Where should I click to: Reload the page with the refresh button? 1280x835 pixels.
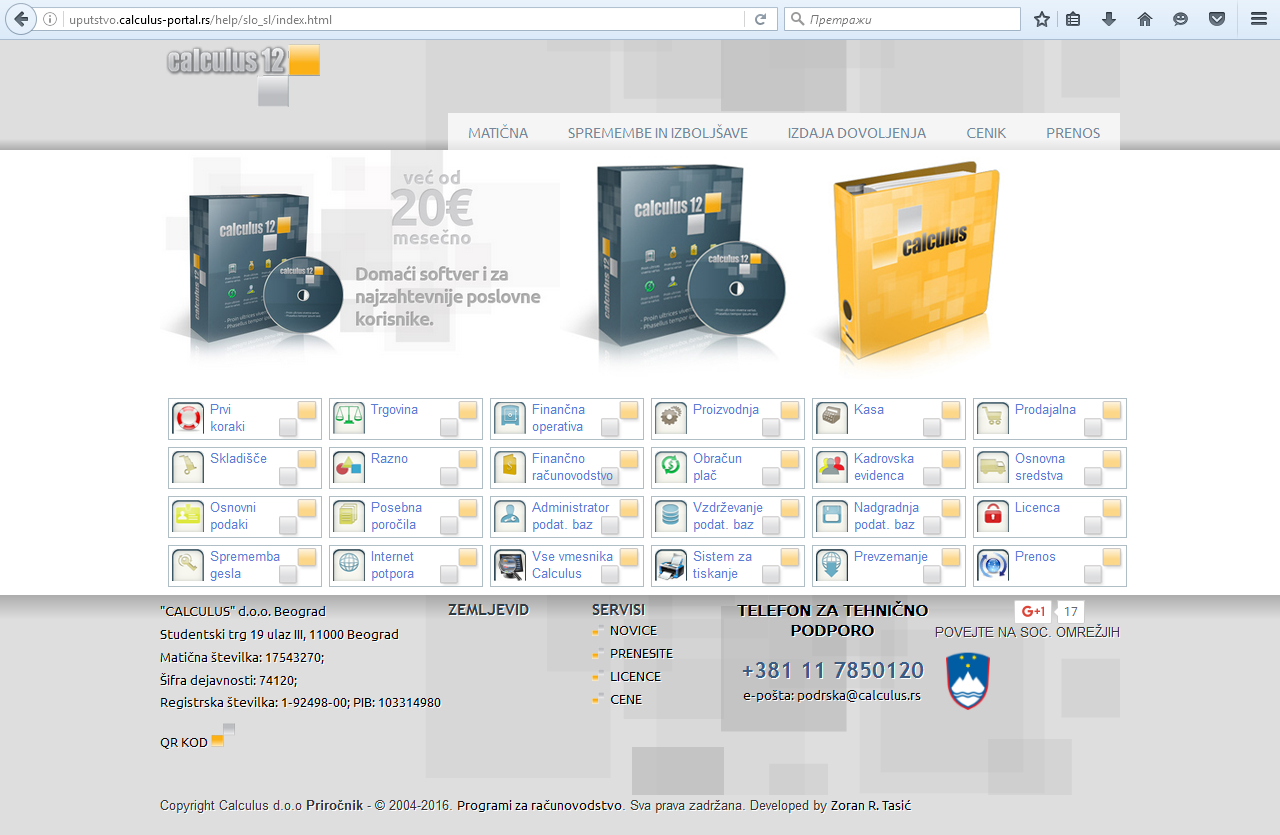click(x=760, y=19)
